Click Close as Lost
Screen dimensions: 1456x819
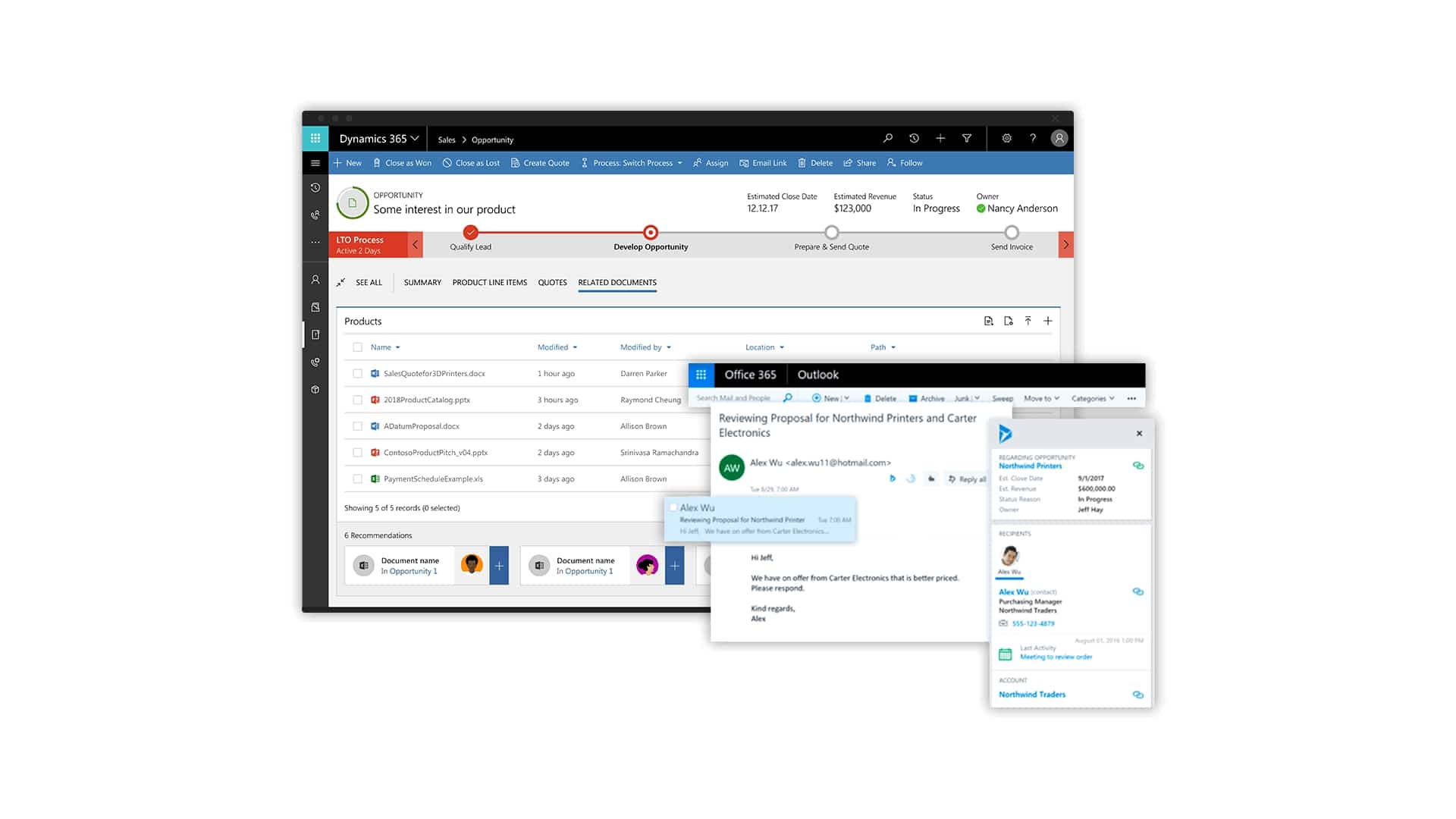point(471,163)
